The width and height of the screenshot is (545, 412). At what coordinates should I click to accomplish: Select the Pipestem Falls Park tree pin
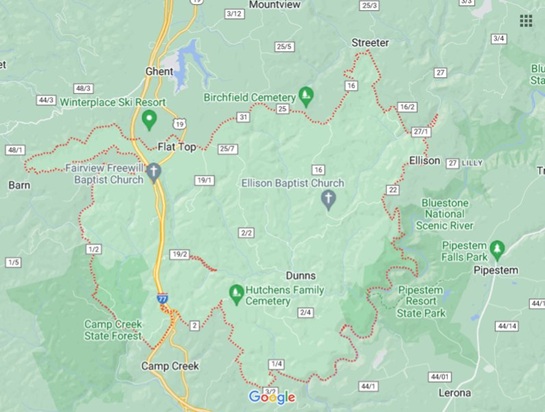click(x=497, y=251)
